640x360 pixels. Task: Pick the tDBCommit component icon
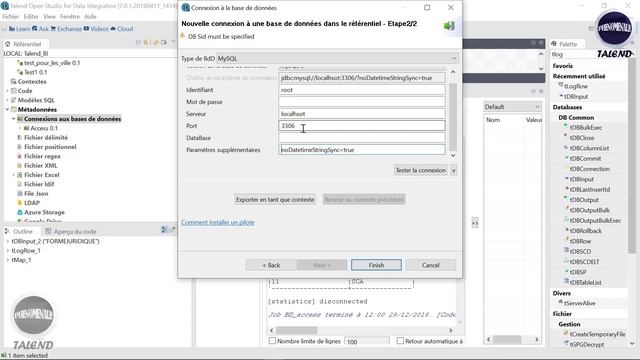click(x=566, y=158)
